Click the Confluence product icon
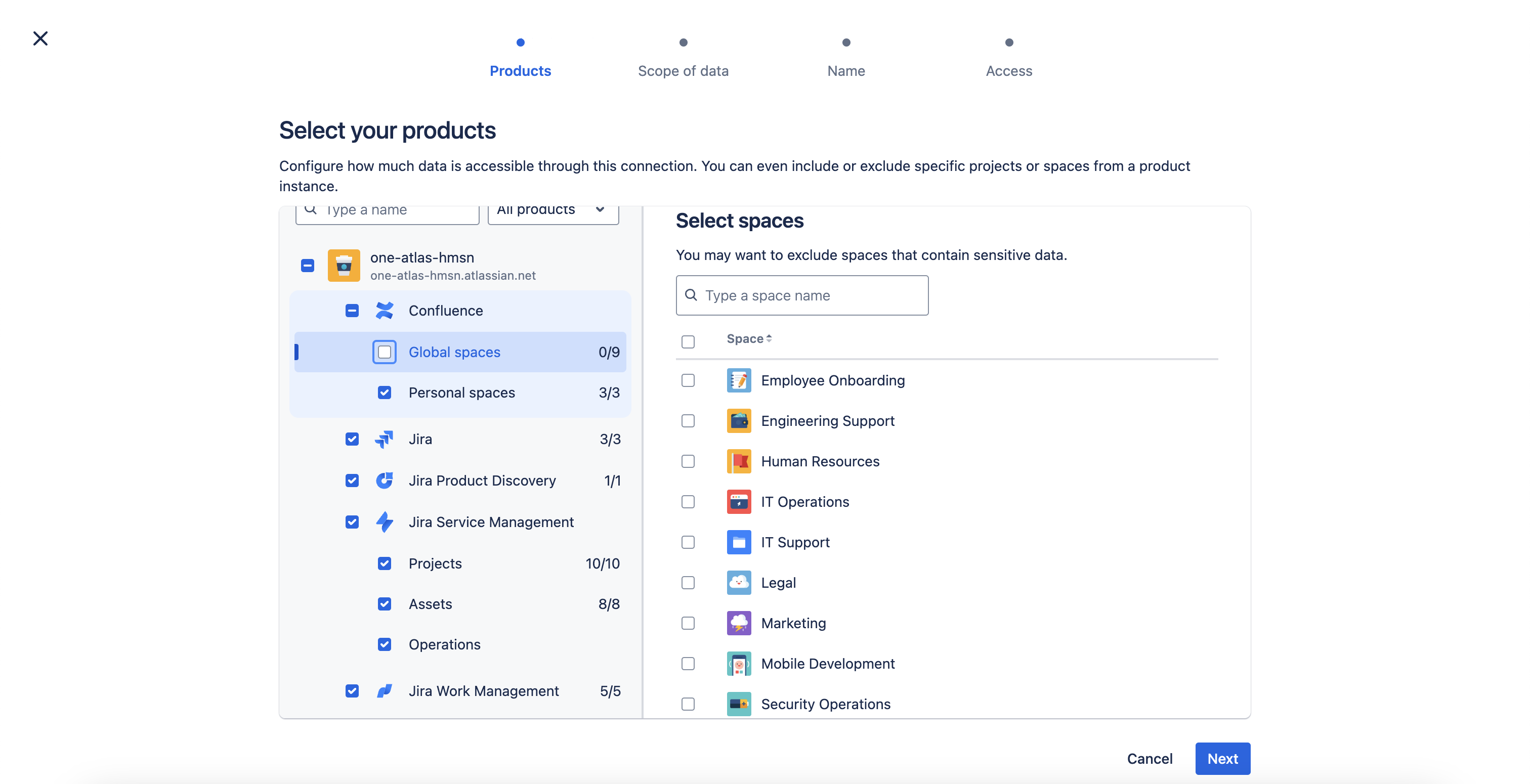The width and height of the screenshot is (1530, 784). (385, 311)
